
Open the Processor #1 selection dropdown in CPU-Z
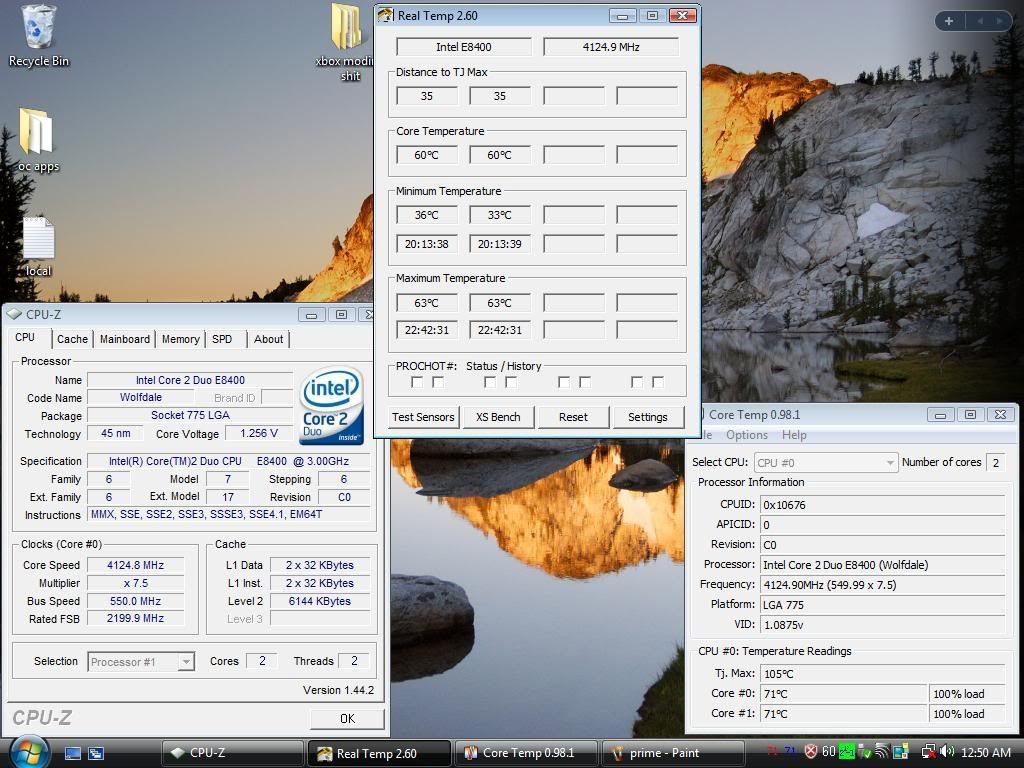pyautogui.click(x=141, y=662)
